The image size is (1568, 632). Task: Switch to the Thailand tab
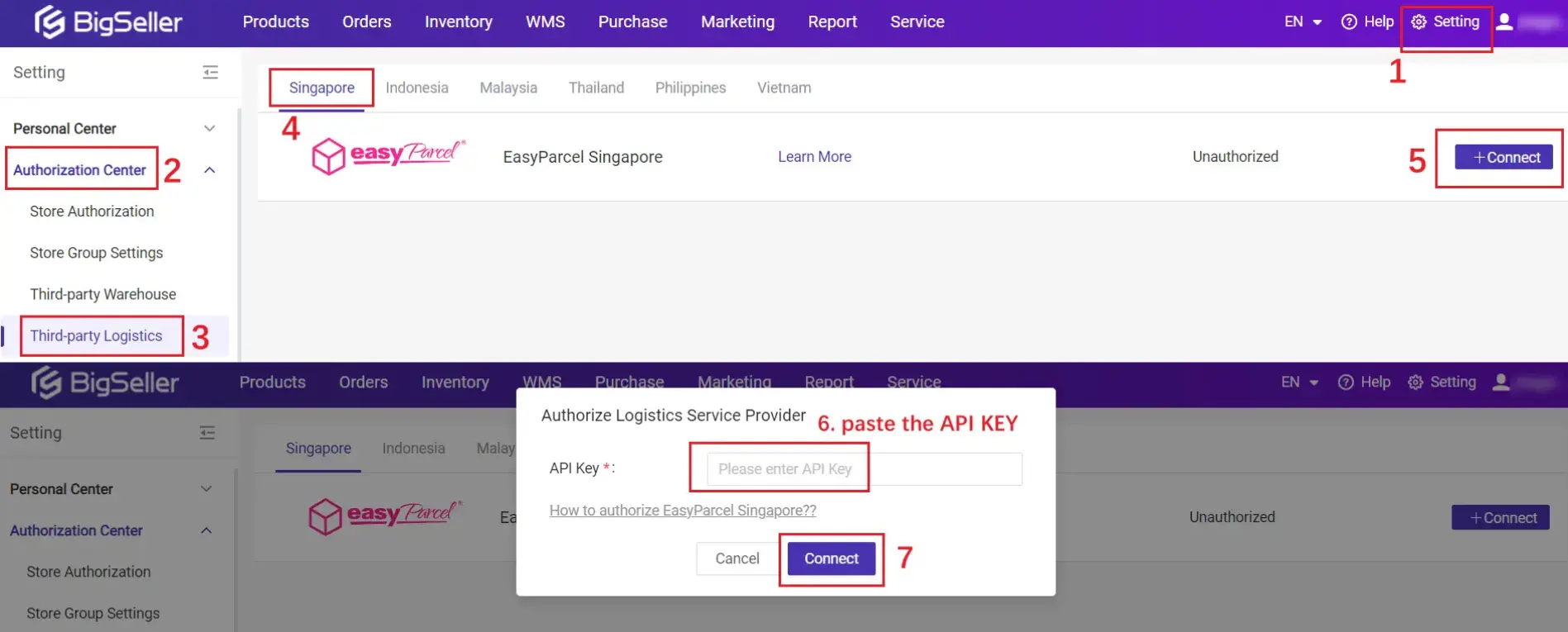tap(596, 88)
